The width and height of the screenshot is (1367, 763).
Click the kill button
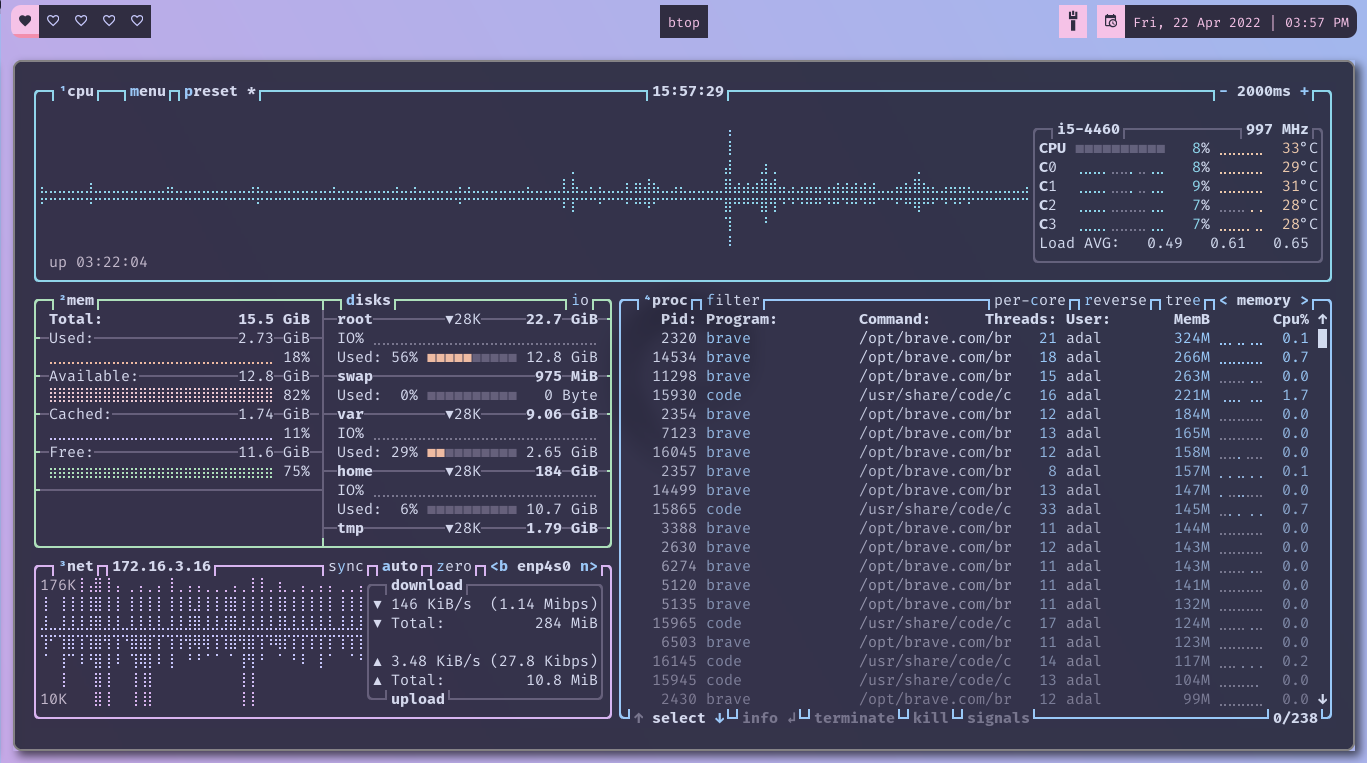click(931, 718)
